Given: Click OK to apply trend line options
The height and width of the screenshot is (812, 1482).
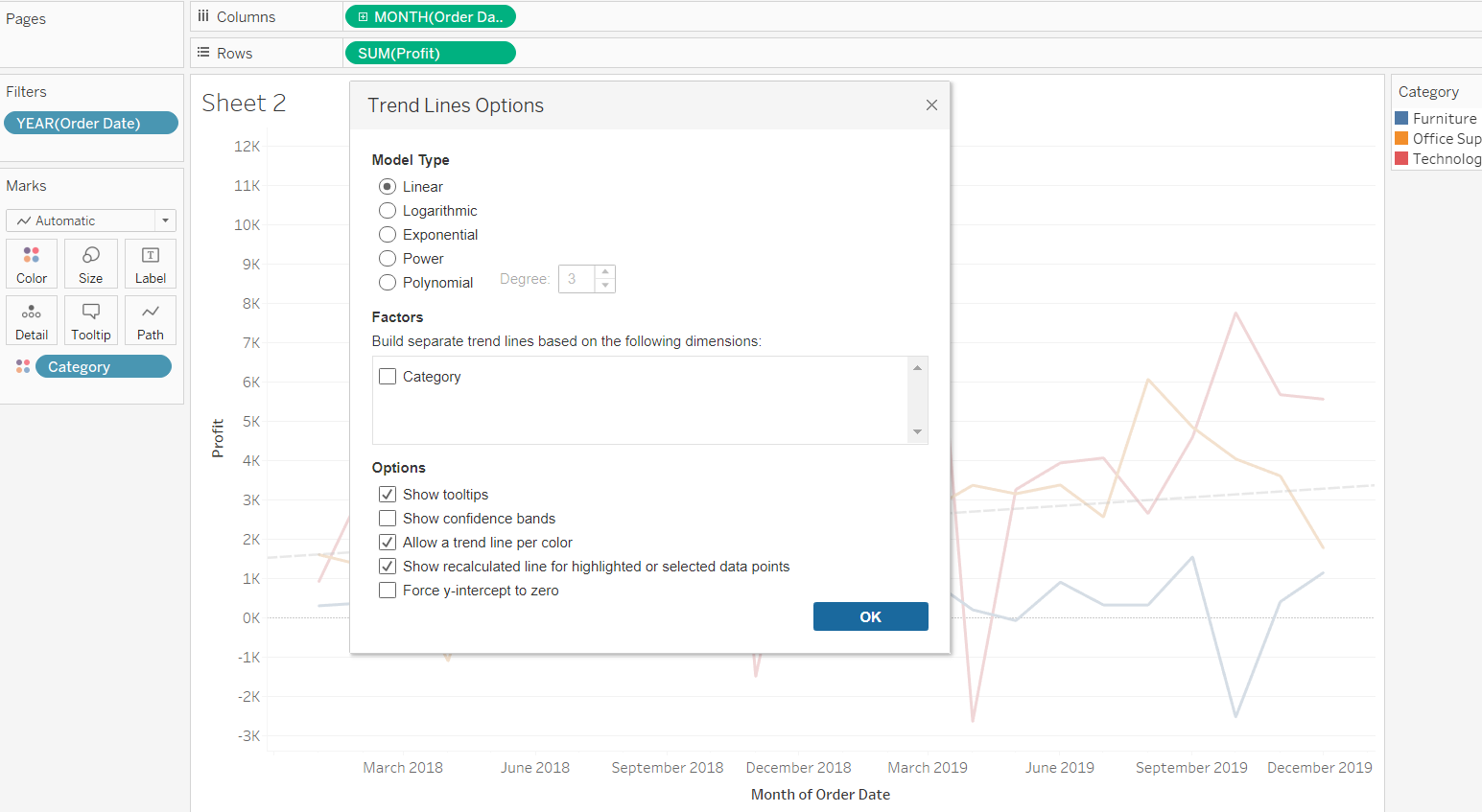Looking at the screenshot, I should (x=870, y=616).
